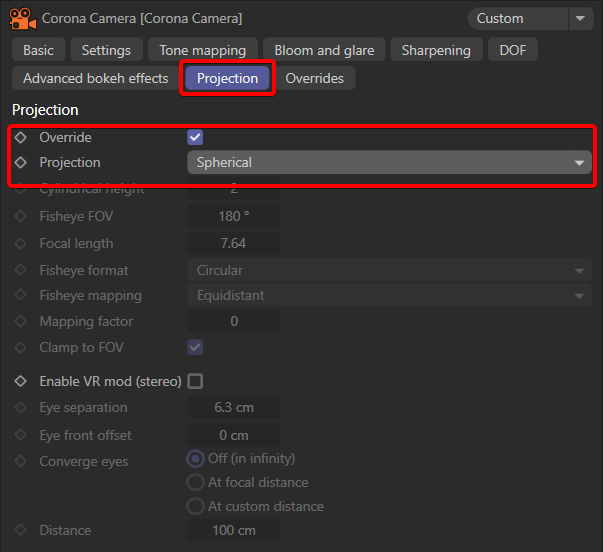Click the Override keyframe diamond
The width and height of the screenshot is (603, 552).
pos(20,137)
